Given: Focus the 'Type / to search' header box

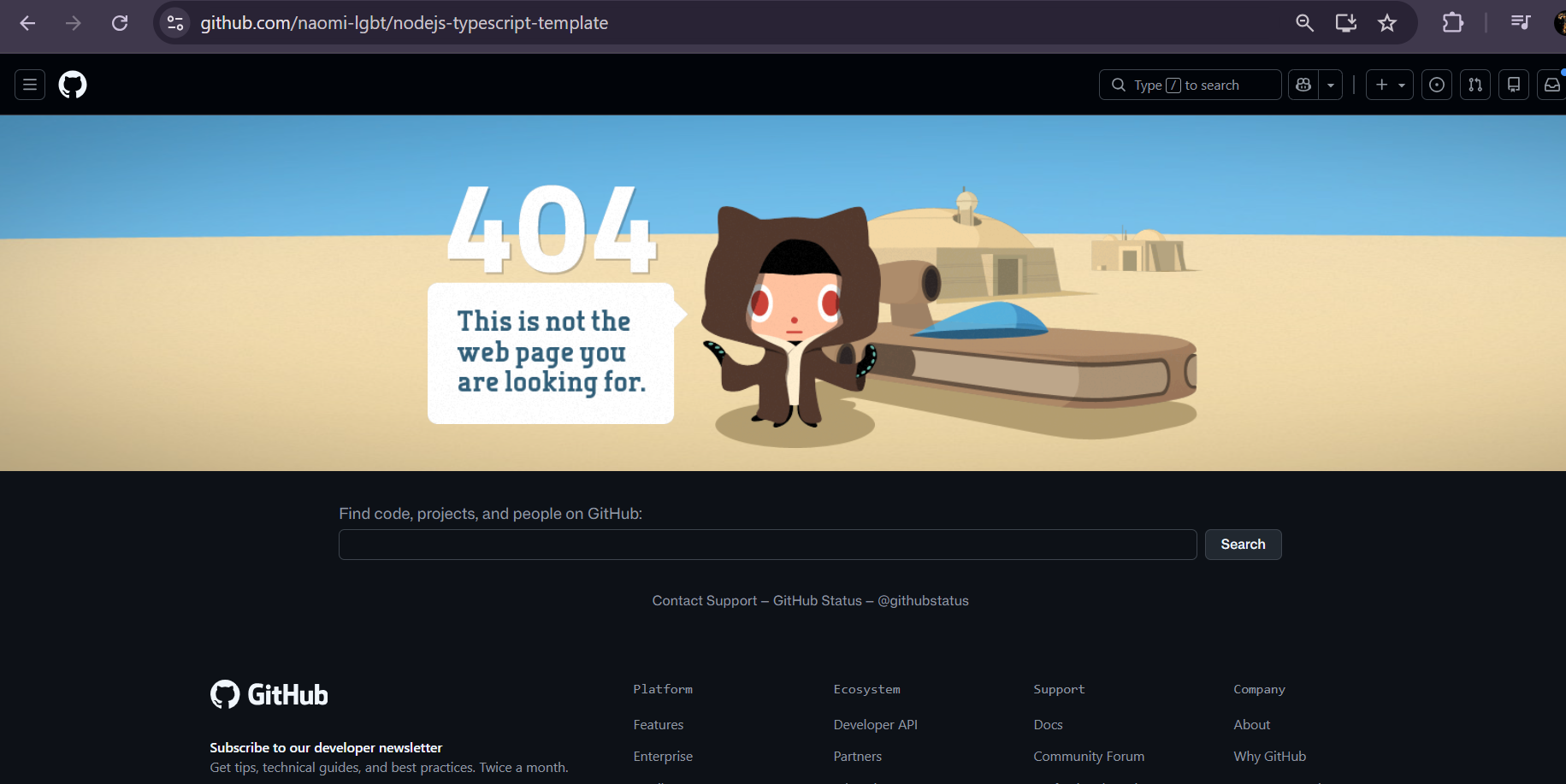Looking at the screenshot, I should pos(1189,85).
